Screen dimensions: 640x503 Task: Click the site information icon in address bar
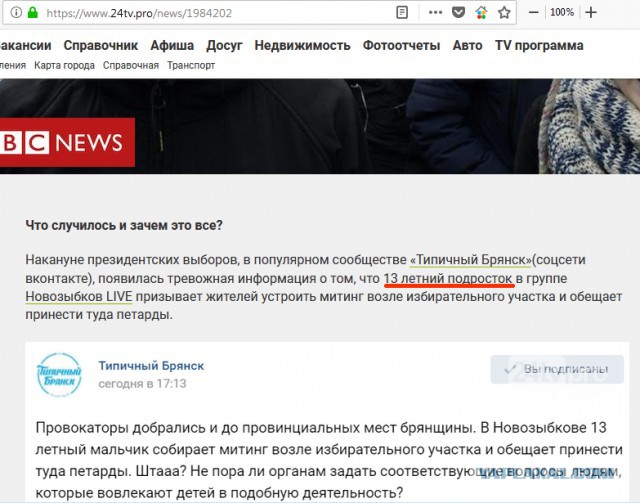[x=16, y=13]
